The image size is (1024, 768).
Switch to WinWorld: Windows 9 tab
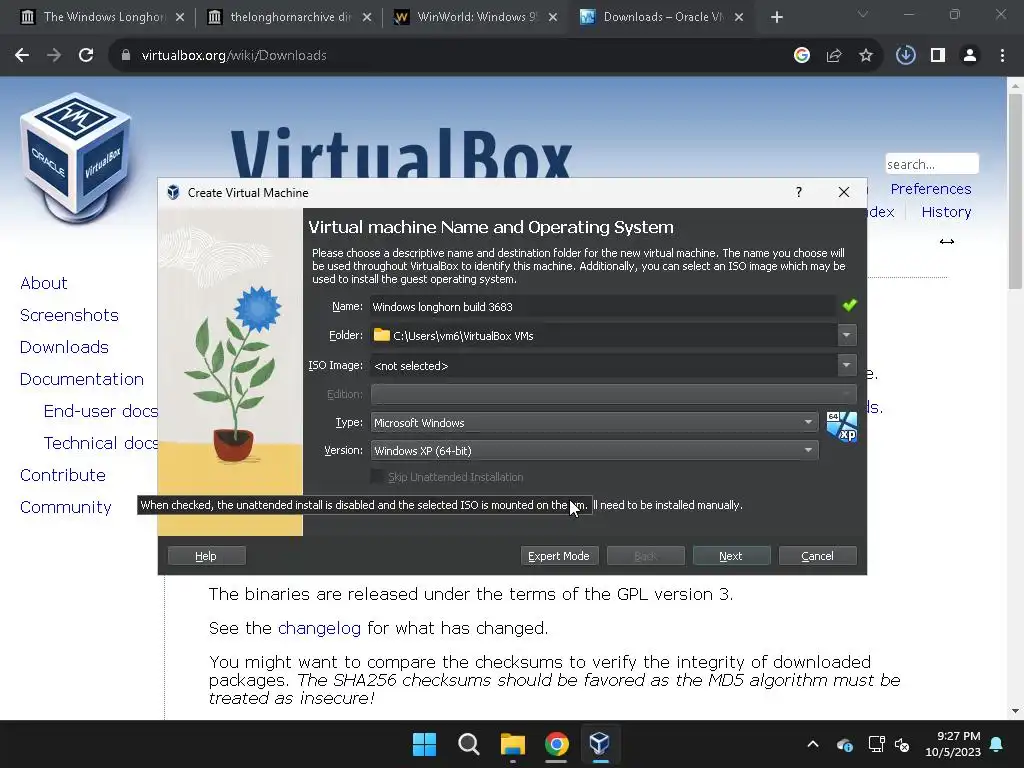pos(477,17)
